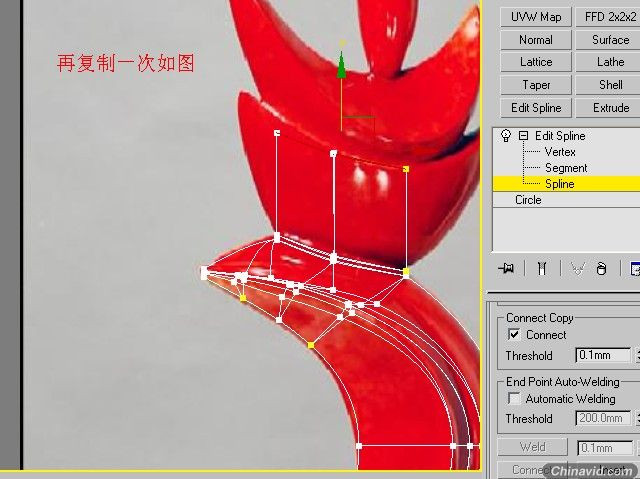The width and height of the screenshot is (640, 479).
Task: Click the Weld threshold value field
Action: click(605, 448)
